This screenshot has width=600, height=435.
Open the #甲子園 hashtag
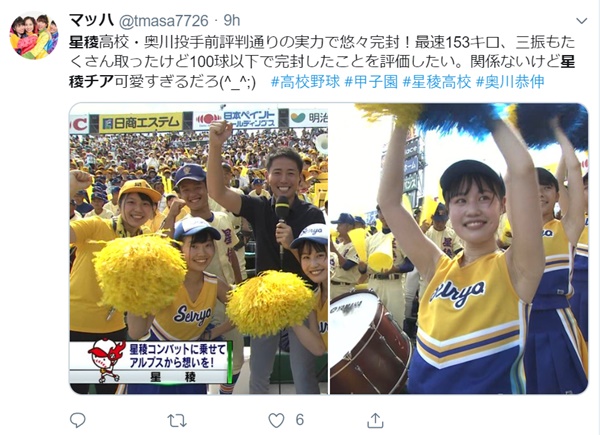click(371, 82)
